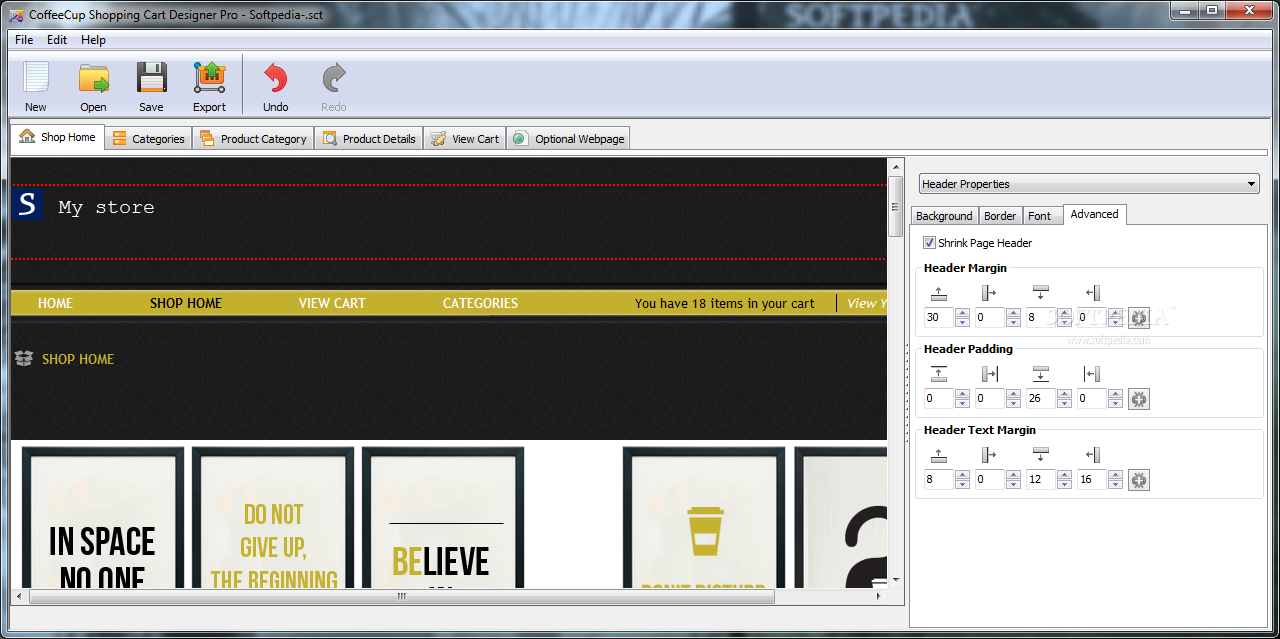Click the Header Padding bottom spinner showing 26
This screenshot has height=639, width=1280.
(1049, 399)
